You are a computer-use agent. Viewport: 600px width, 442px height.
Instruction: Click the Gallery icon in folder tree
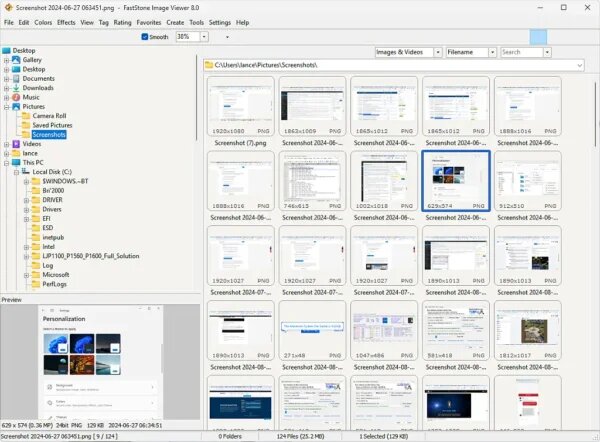click(16, 60)
